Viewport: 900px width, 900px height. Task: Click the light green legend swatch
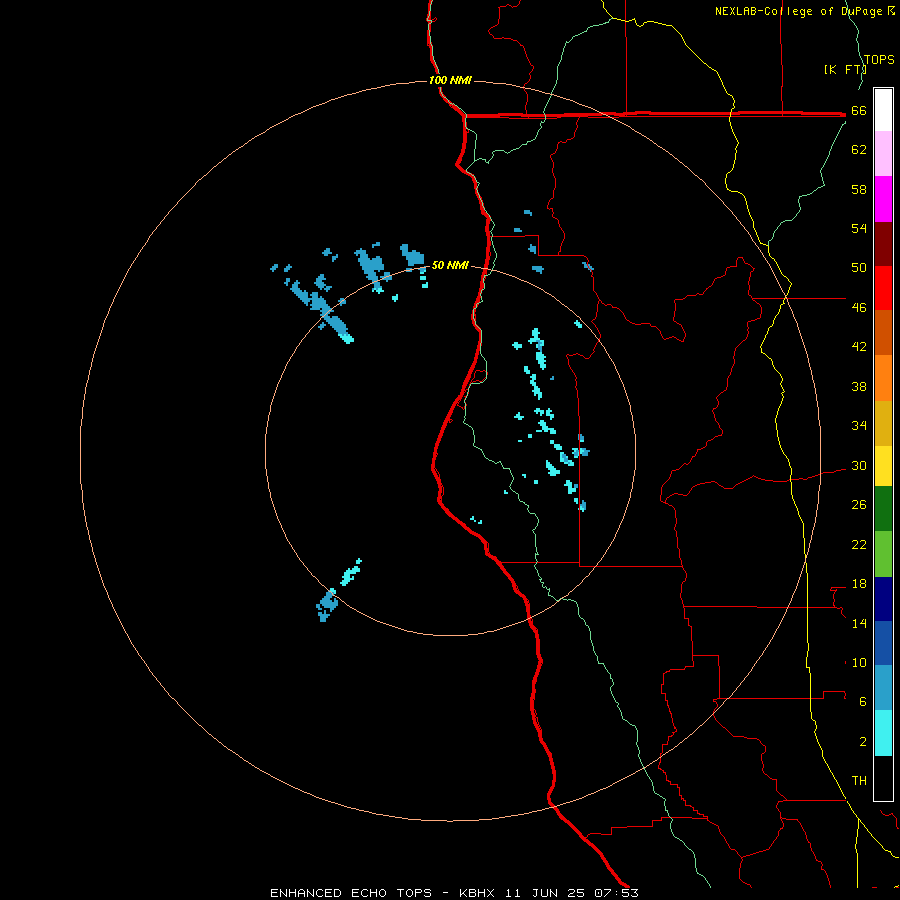tap(883, 554)
